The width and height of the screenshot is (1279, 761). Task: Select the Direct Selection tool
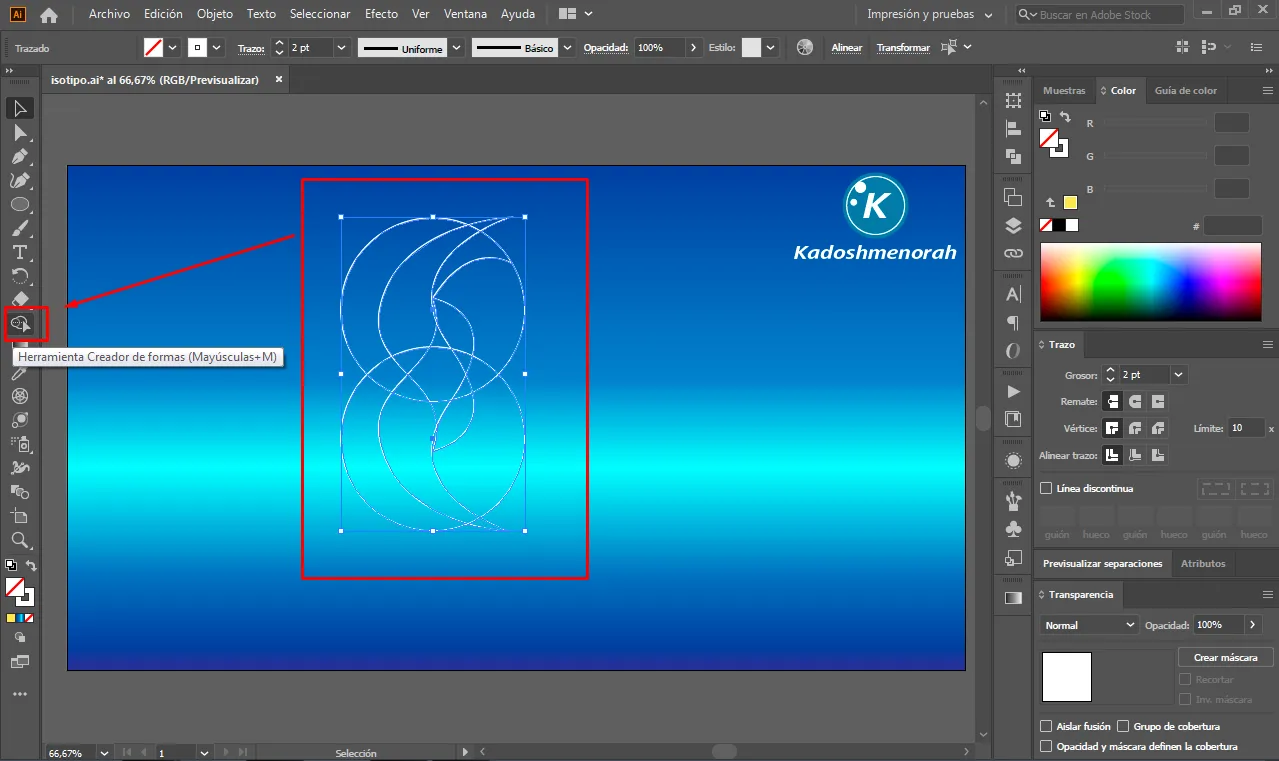coord(20,132)
